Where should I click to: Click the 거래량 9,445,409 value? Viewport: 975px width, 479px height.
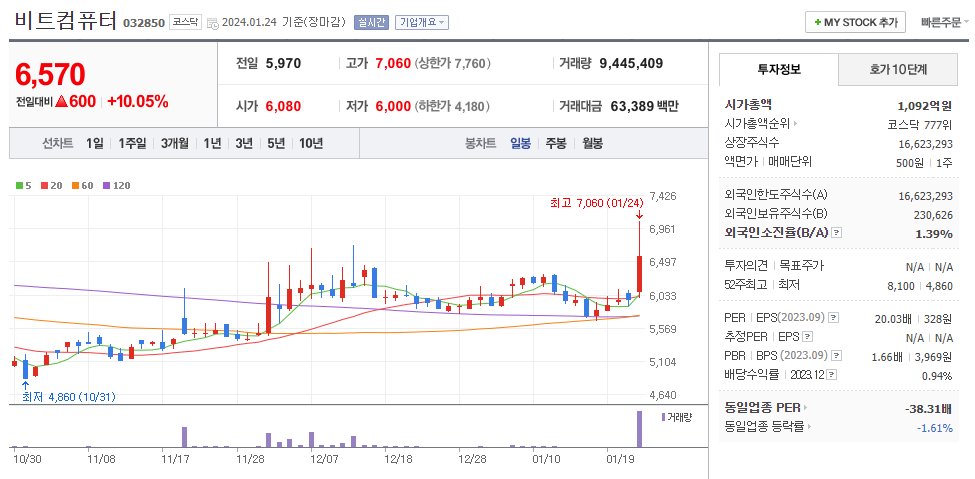point(631,63)
